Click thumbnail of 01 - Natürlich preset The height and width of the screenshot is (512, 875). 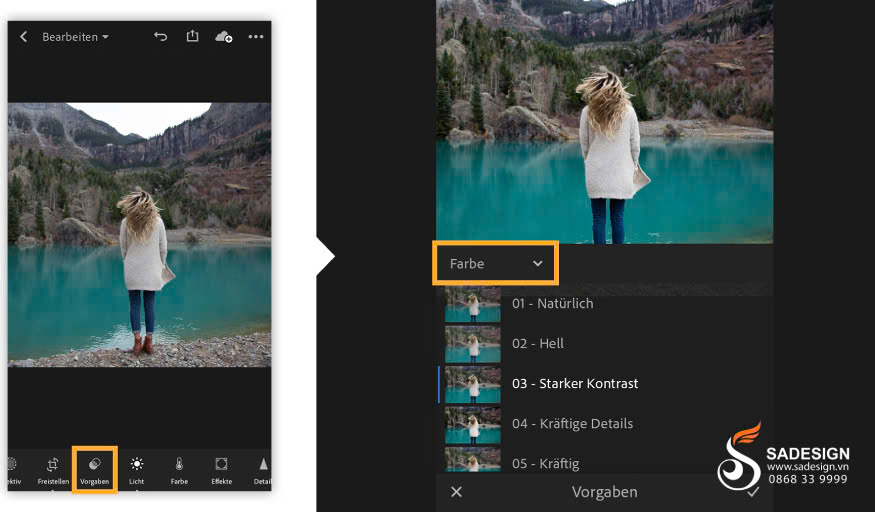pyautogui.click(x=473, y=305)
